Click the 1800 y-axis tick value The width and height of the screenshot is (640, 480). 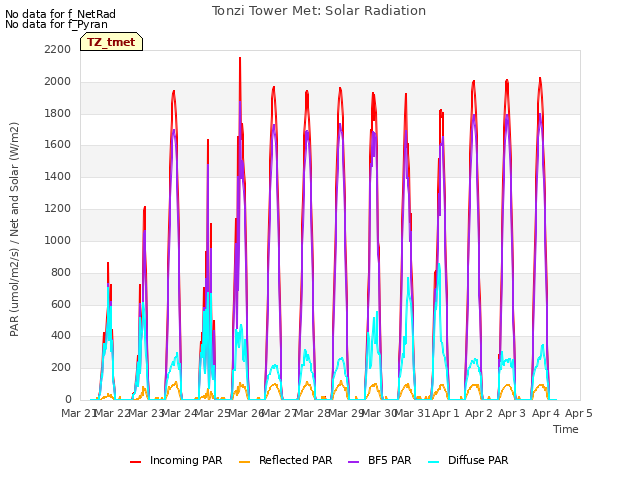[x=58, y=113]
